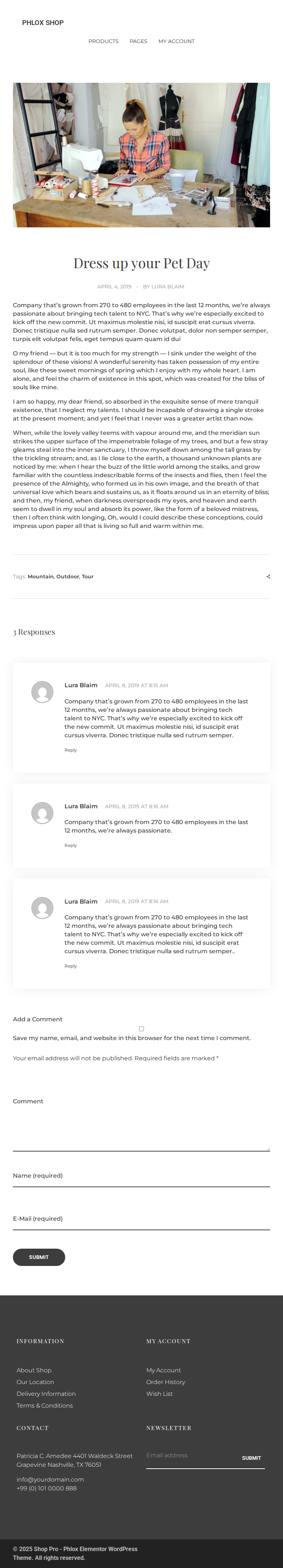The width and height of the screenshot is (283, 1568).
Task: Click the avatar on the 8:15 AM comment
Action: pos(42,692)
